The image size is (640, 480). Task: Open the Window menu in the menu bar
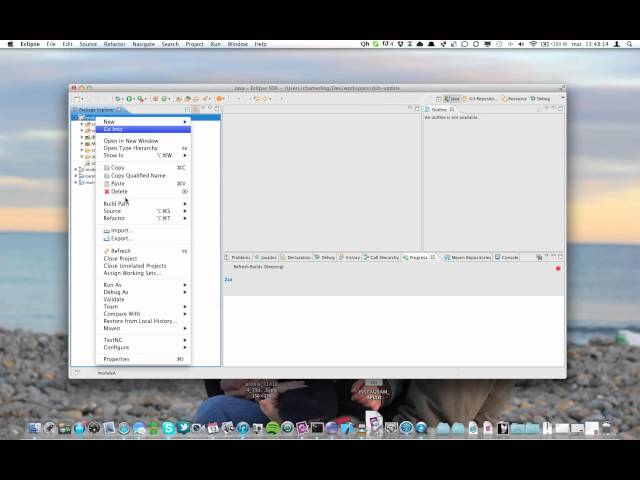pos(238,44)
